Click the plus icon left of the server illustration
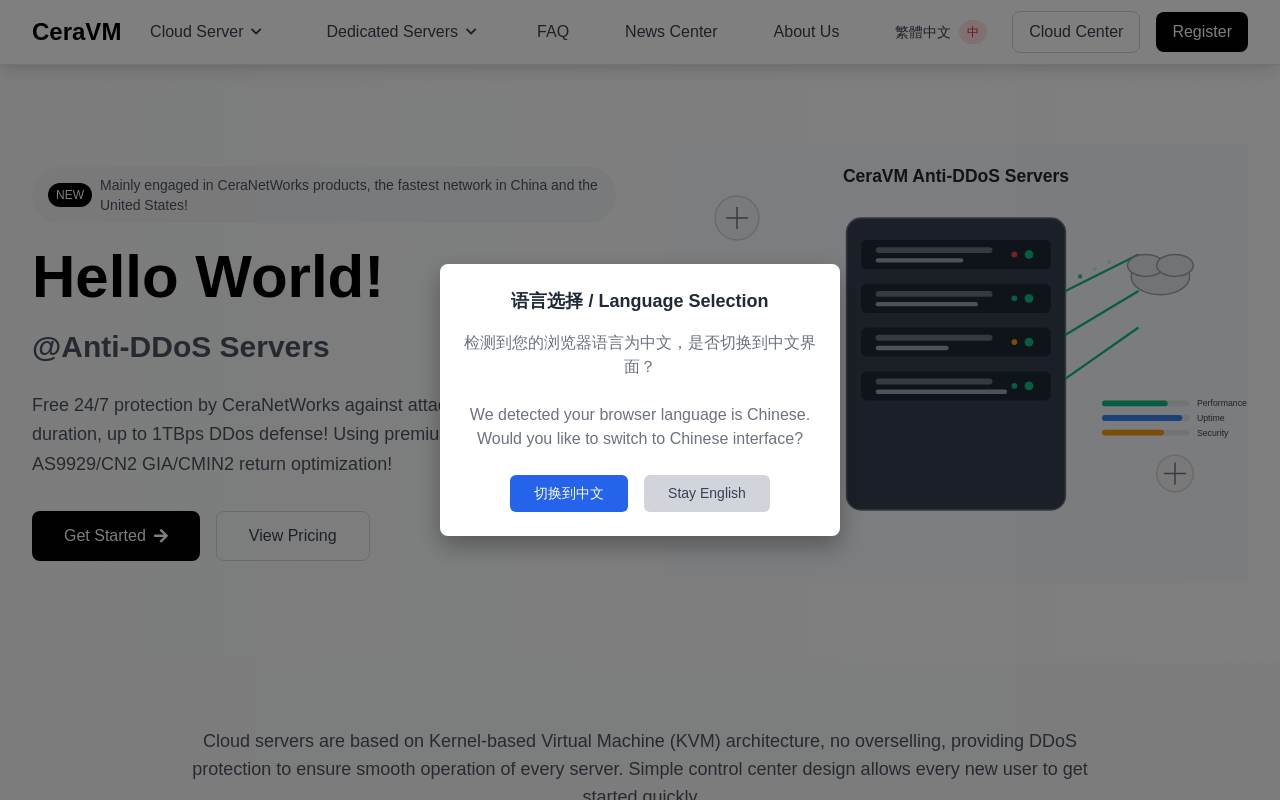The image size is (1280, 800). tap(737, 218)
